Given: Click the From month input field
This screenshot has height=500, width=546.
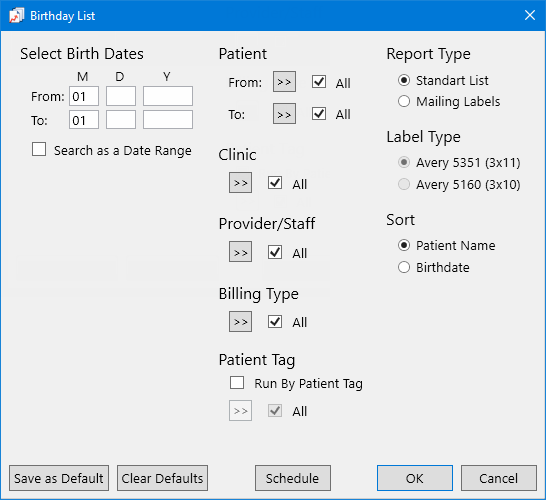Looking at the screenshot, I should pyautogui.click(x=84, y=96).
